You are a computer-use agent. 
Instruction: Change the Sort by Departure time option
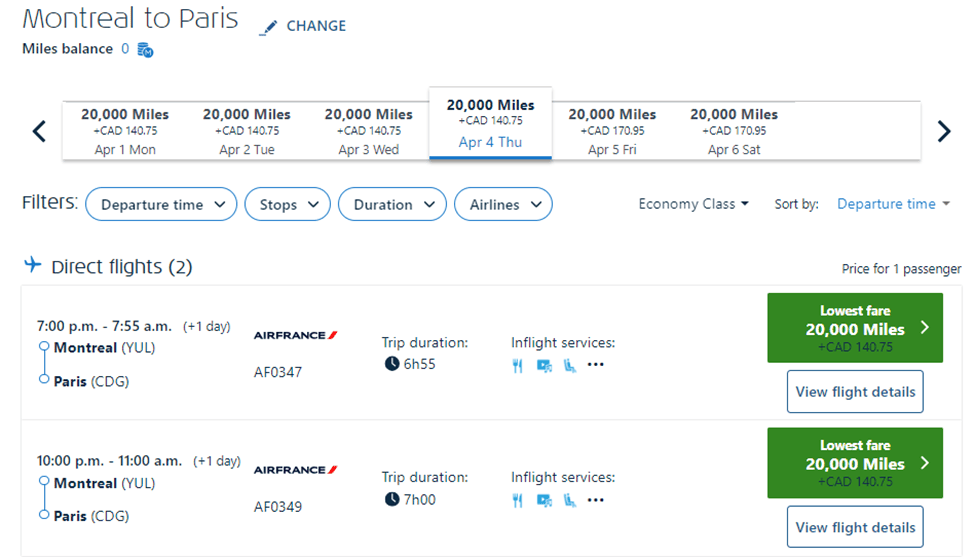[893, 204]
